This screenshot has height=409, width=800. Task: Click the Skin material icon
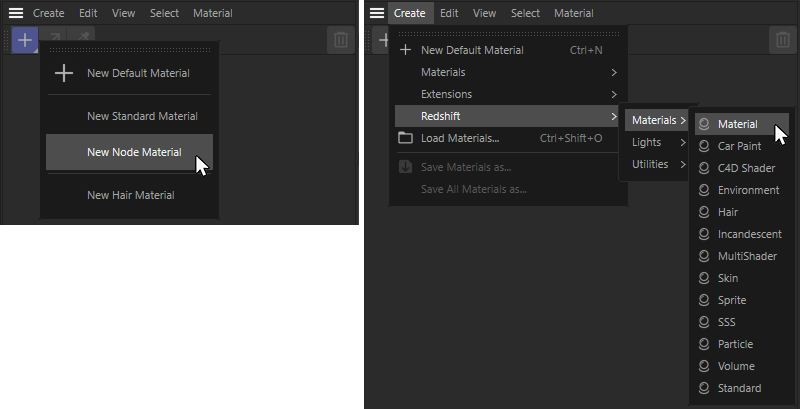pos(704,278)
